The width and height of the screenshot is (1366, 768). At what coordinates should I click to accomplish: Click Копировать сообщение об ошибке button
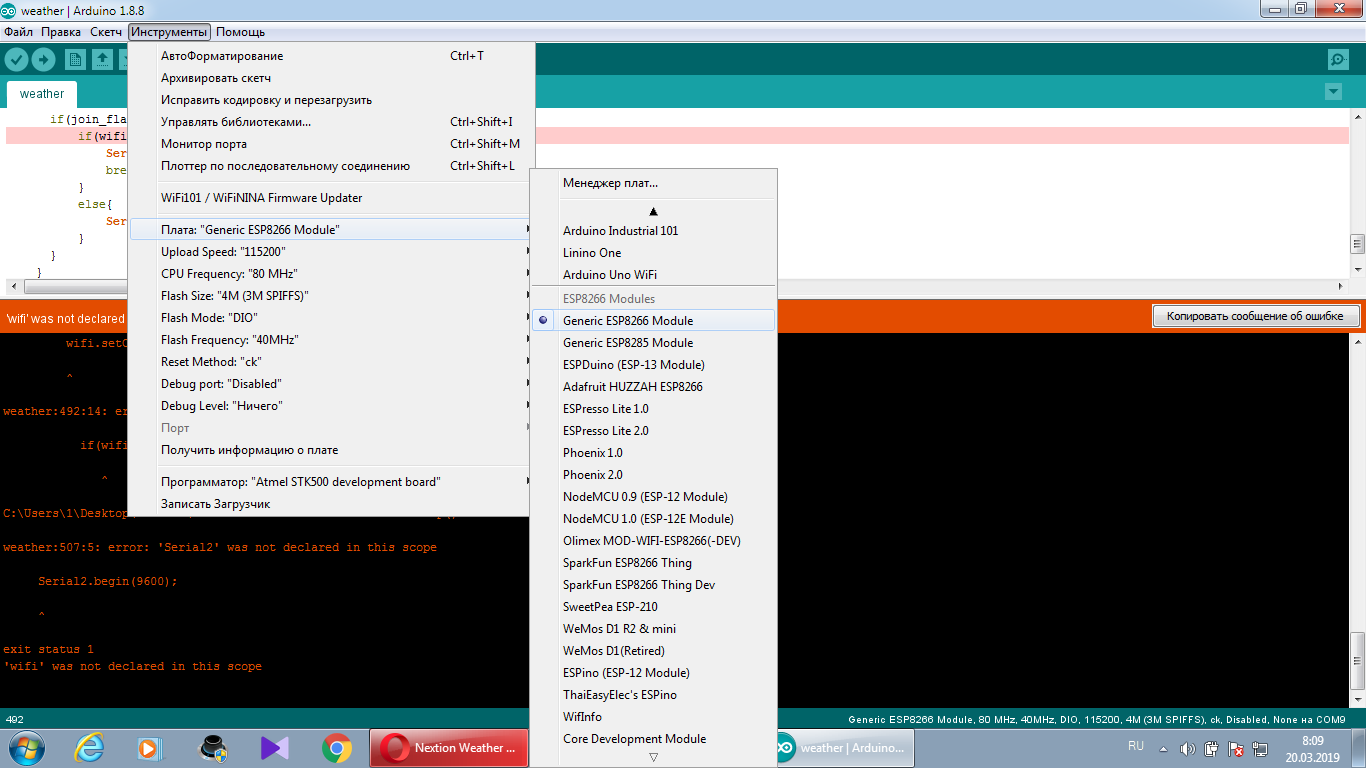[1255, 316]
